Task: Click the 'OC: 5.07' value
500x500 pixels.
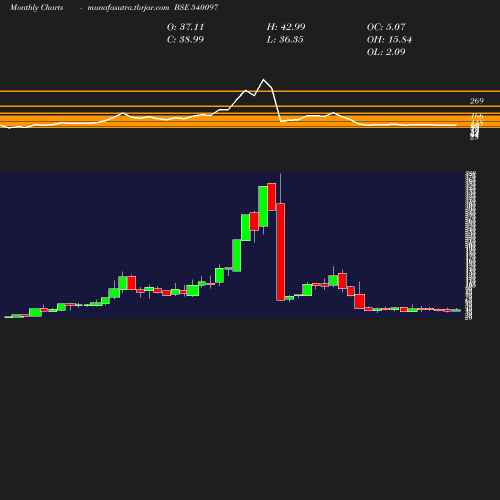Action: (386, 27)
